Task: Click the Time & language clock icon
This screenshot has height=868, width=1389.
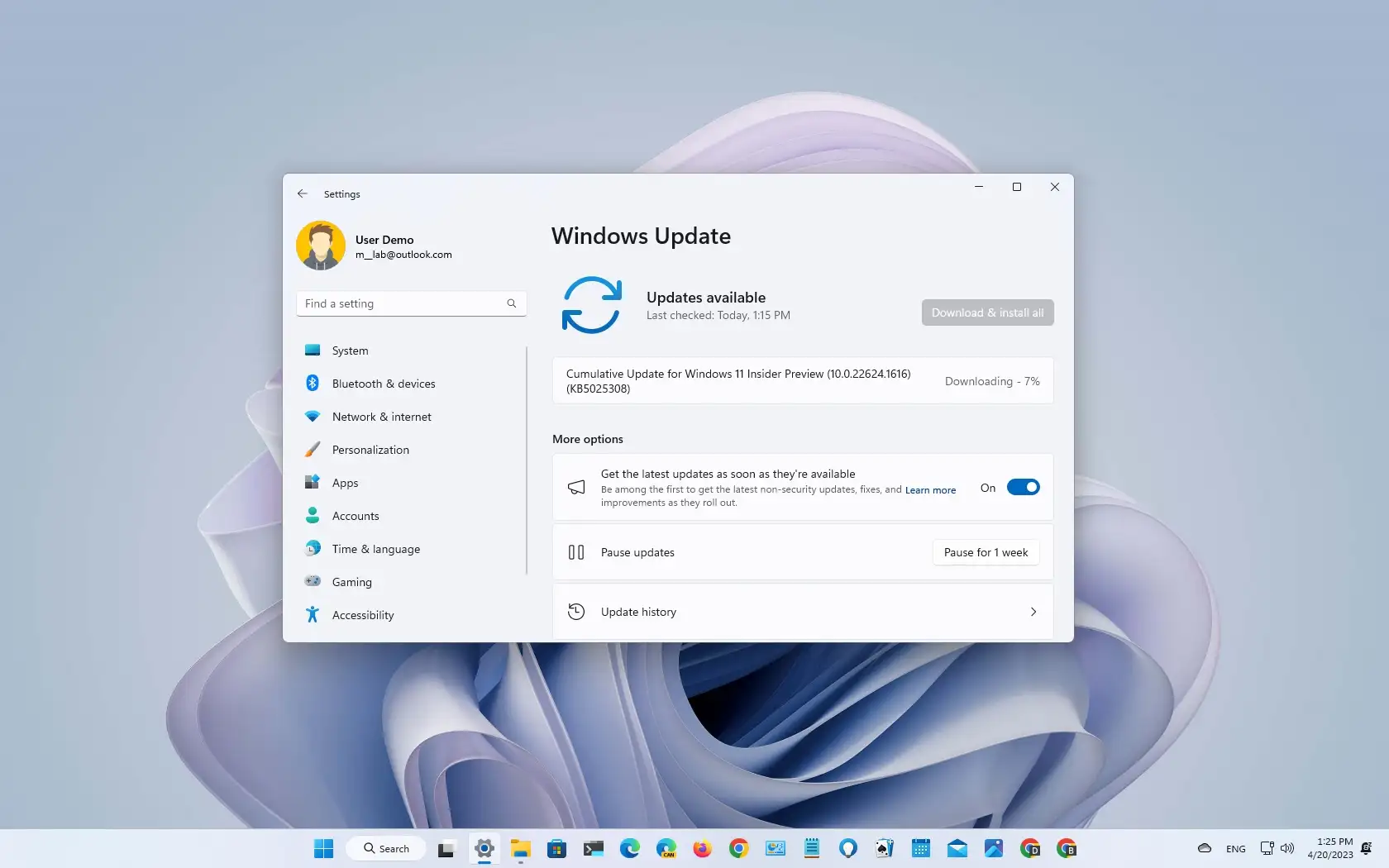Action: click(x=313, y=548)
